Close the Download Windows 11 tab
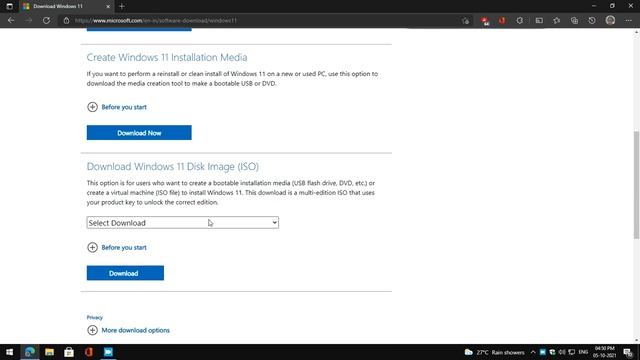The height and width of the screenshot is (360, 640). [x=108, y=6]
